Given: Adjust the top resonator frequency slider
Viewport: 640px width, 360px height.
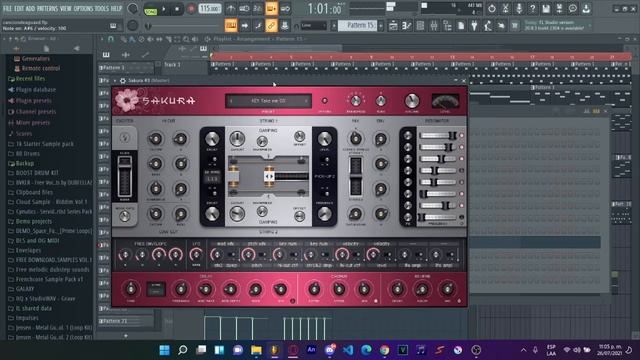Looking at the screenshot, I should [x=438, y=135].
